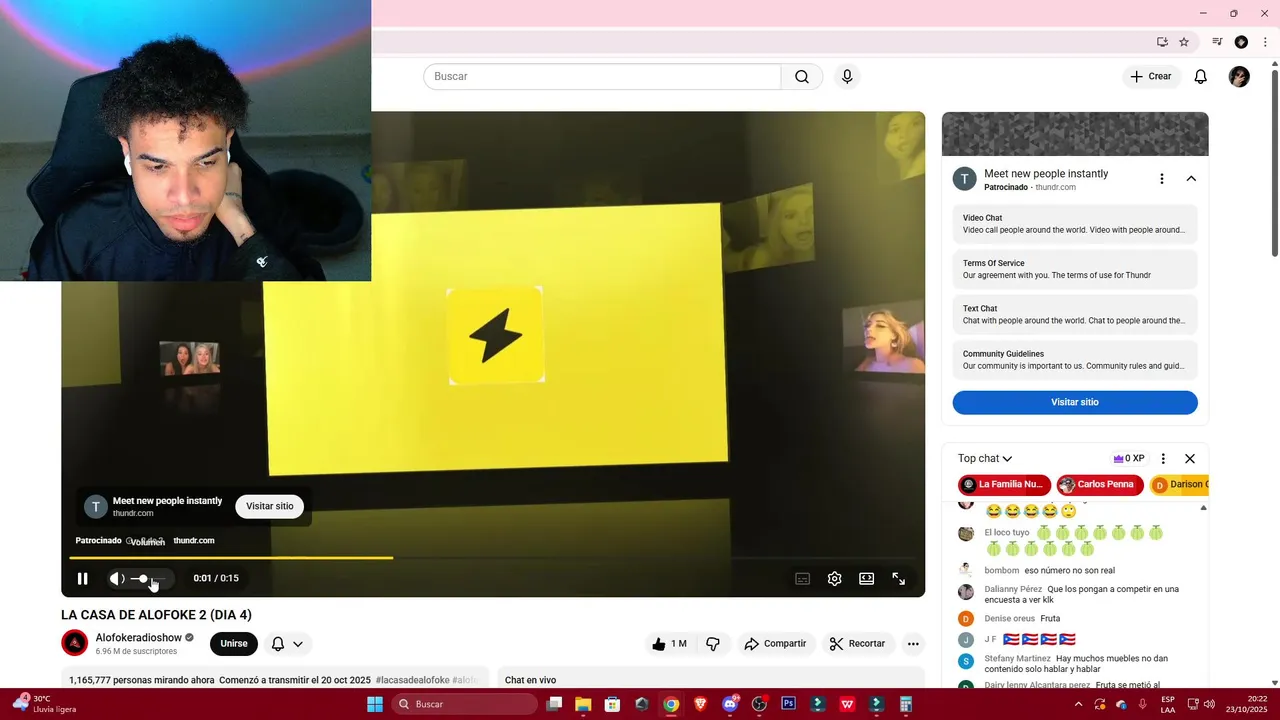Open Brave browser from taskbar
Image resolution: width=1280 pixels, height=720 pixels.
701,704
